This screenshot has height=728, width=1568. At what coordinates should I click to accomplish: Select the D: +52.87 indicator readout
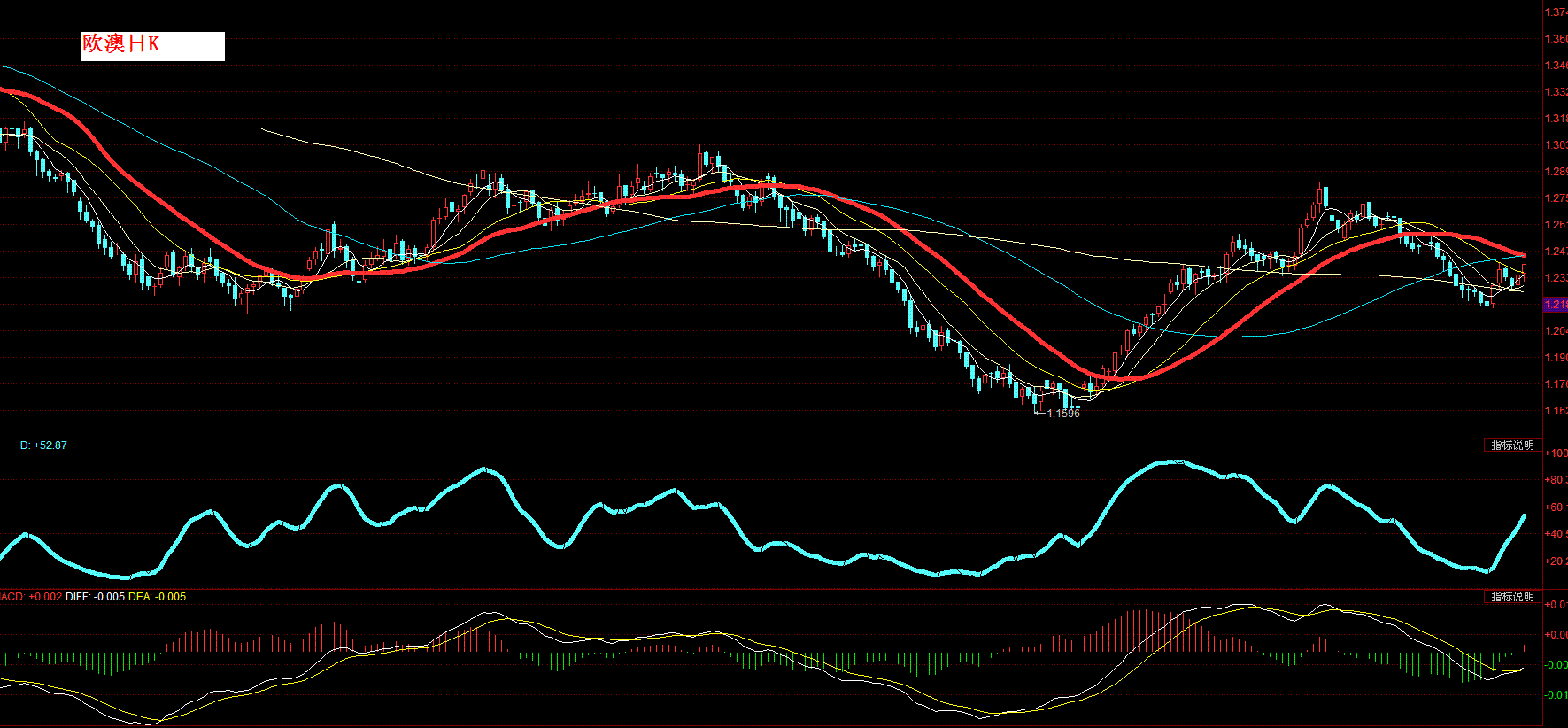click(43, 445)
